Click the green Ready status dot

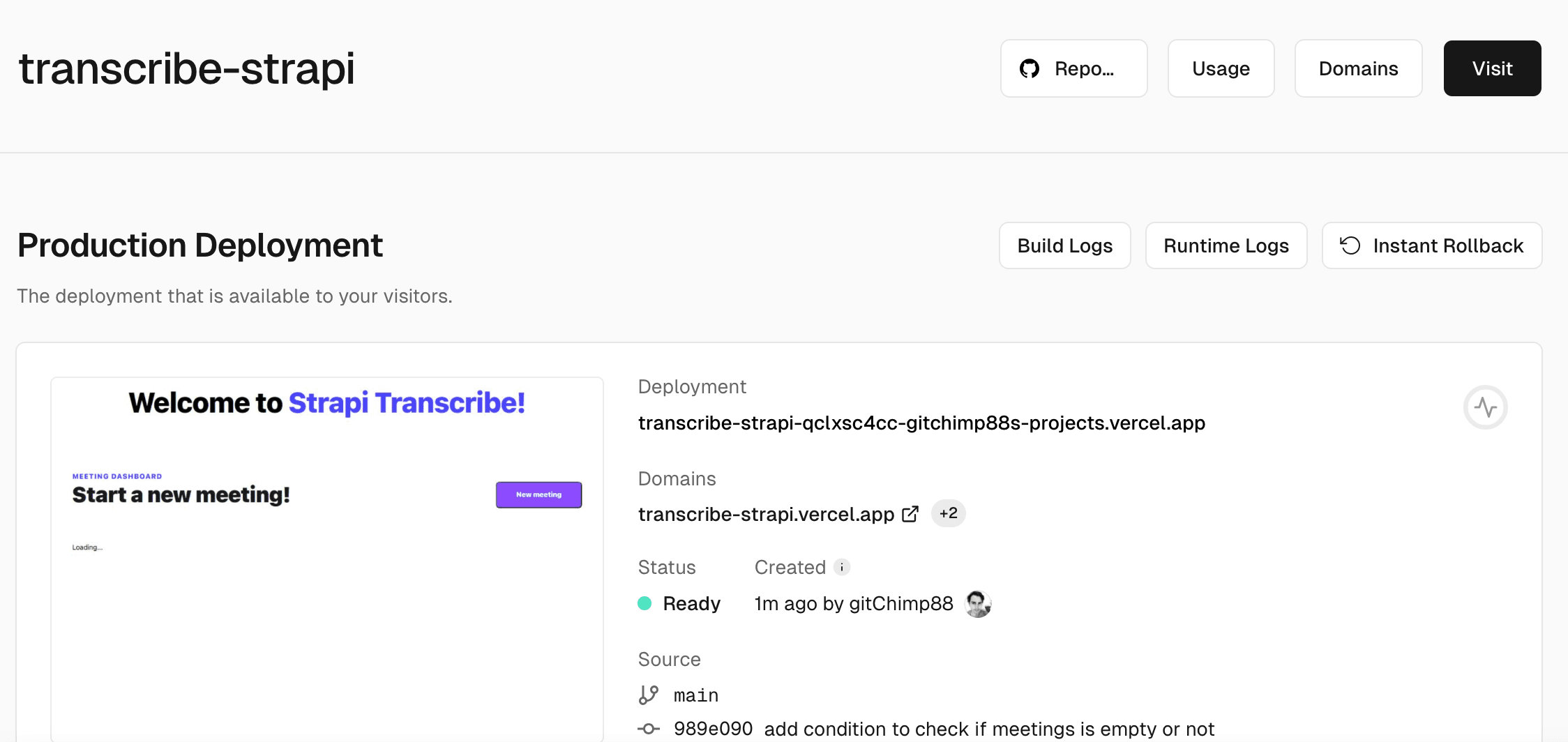coord(644,603)
